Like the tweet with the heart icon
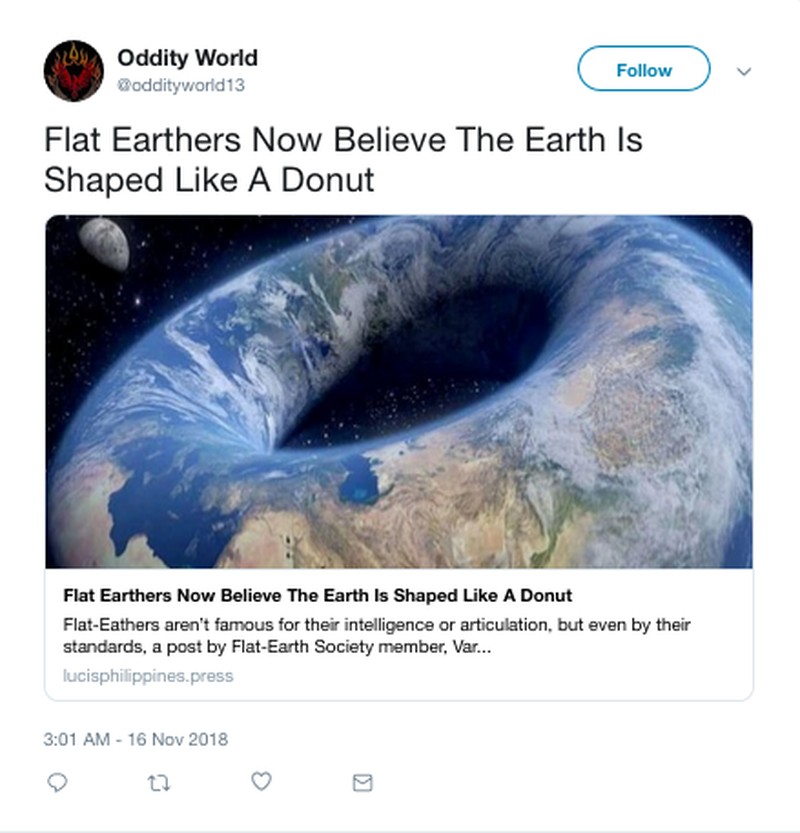This screenshot has width=800, height=833. click(x=261, y=781)
